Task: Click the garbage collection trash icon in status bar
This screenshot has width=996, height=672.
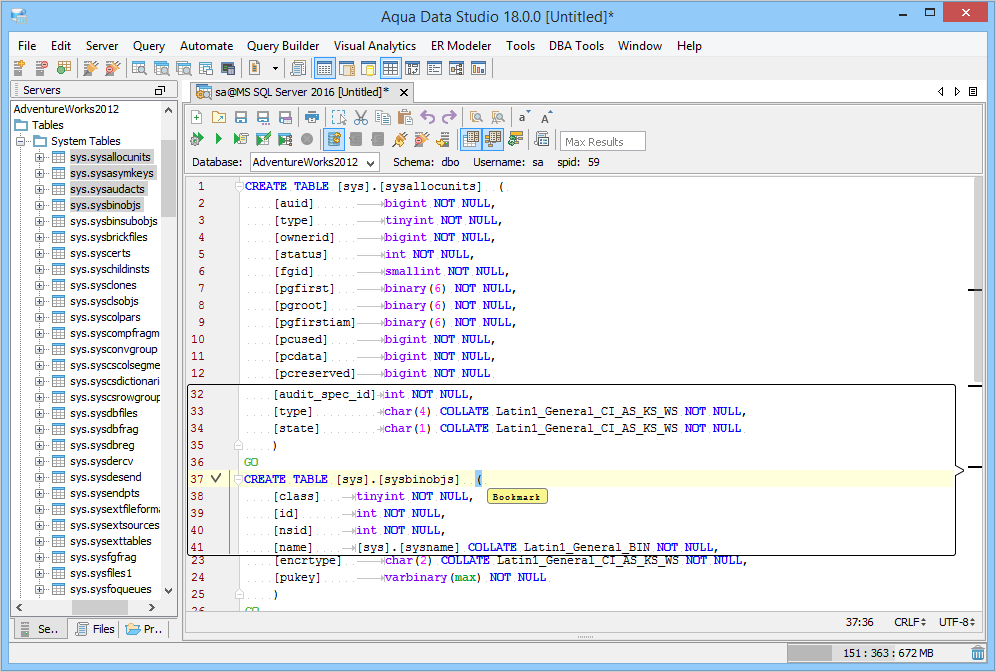Action: [x=977, y=653]
